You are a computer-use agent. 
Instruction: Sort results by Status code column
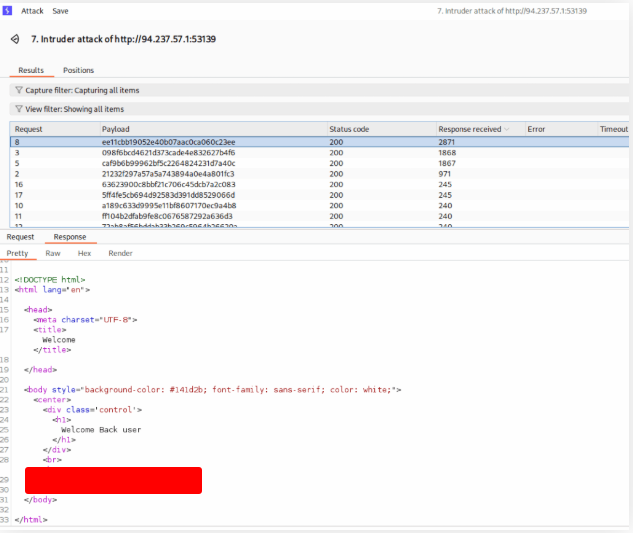tap(349, 129)
